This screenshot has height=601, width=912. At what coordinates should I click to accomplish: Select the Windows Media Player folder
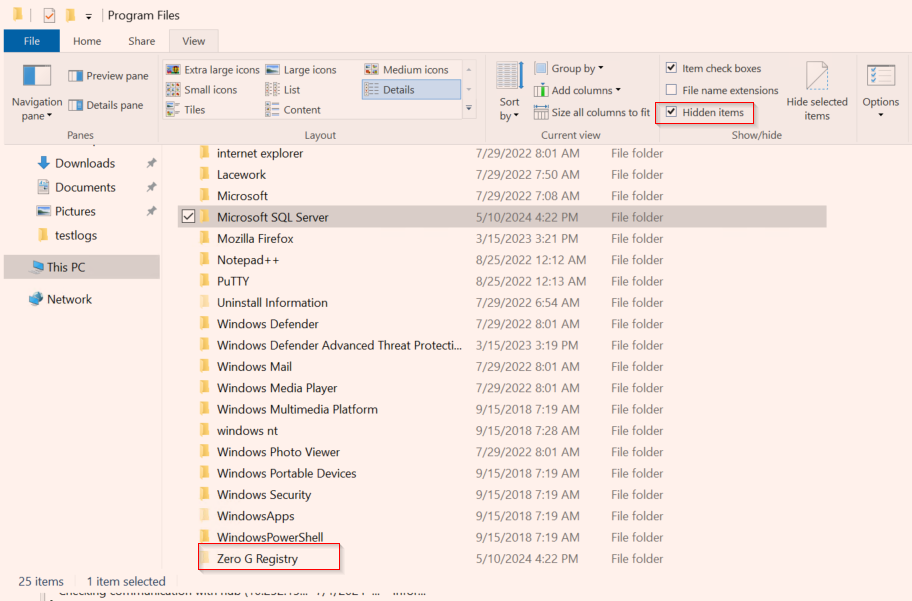click(277, 388)
